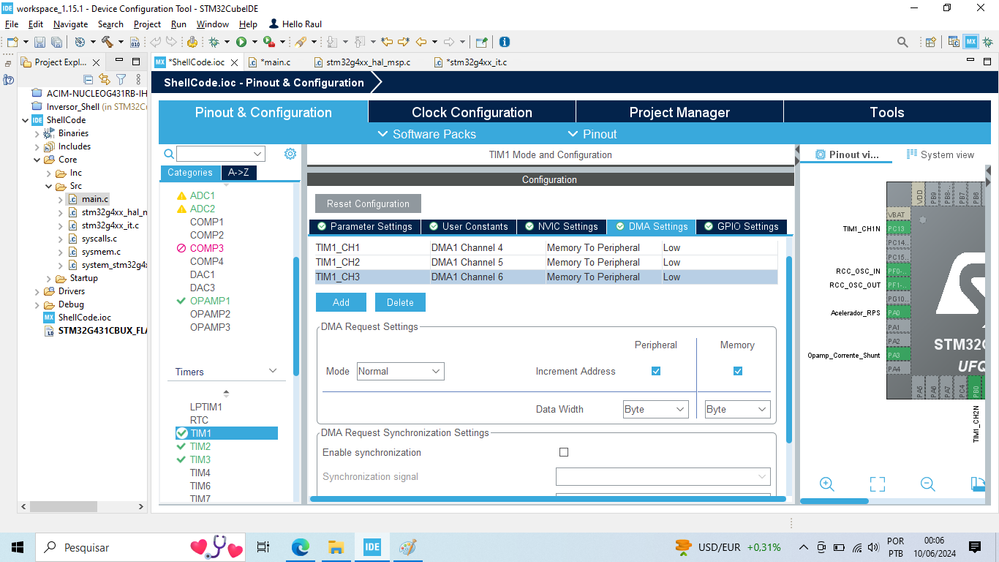The height and width of the screenshot is (562, 999).
Task: Click the Add DMA request button
Action: (341, 302)
